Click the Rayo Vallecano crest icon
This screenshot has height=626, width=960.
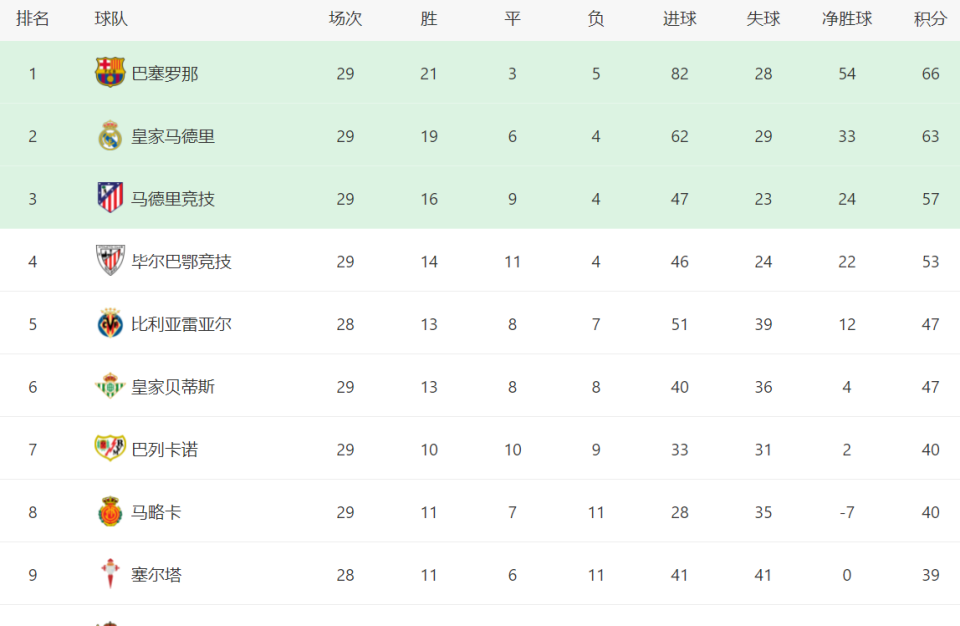click(110, 448)
